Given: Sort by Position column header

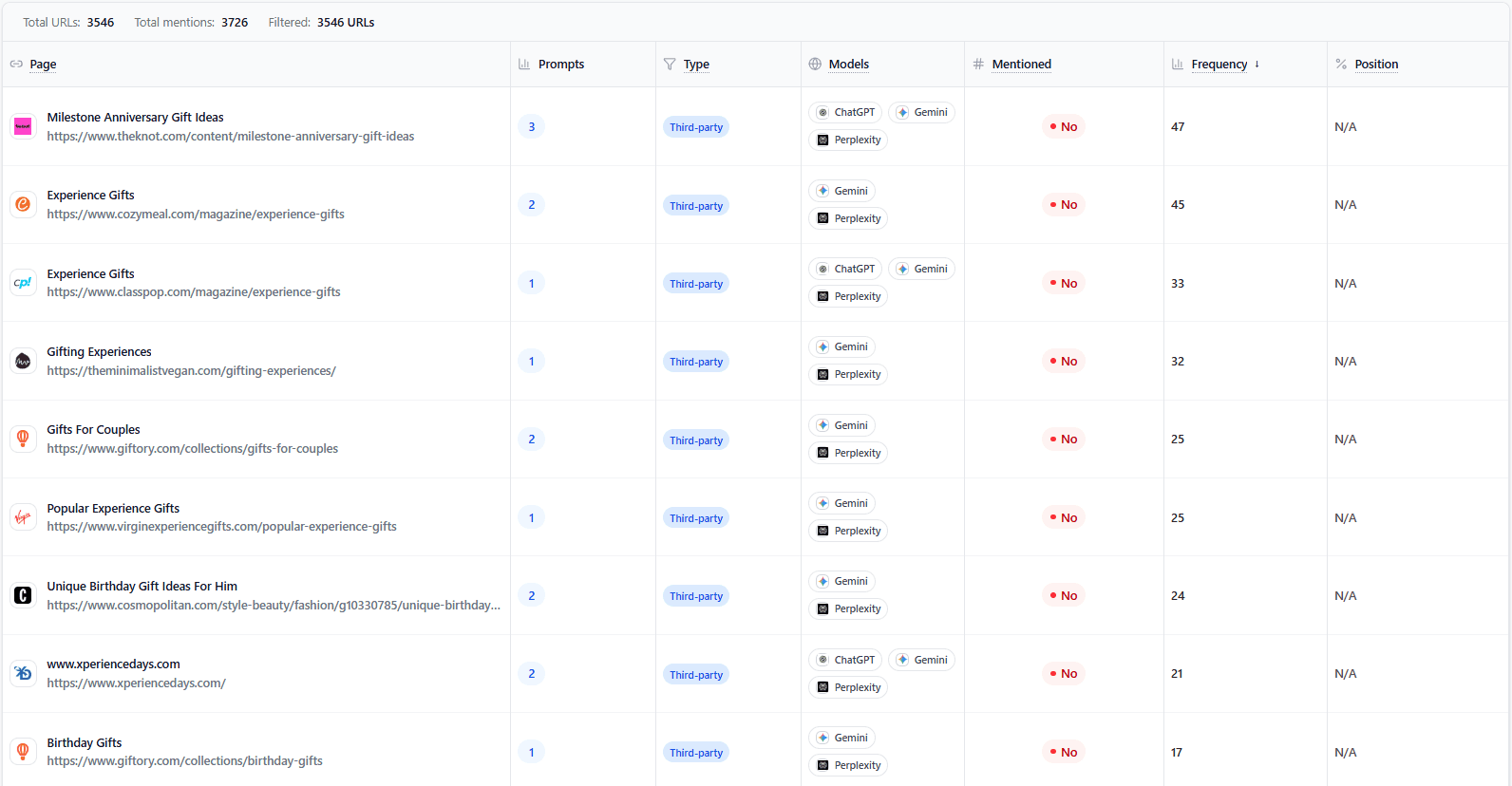Looking at the screenshot, I should [x=1376, y=64].
